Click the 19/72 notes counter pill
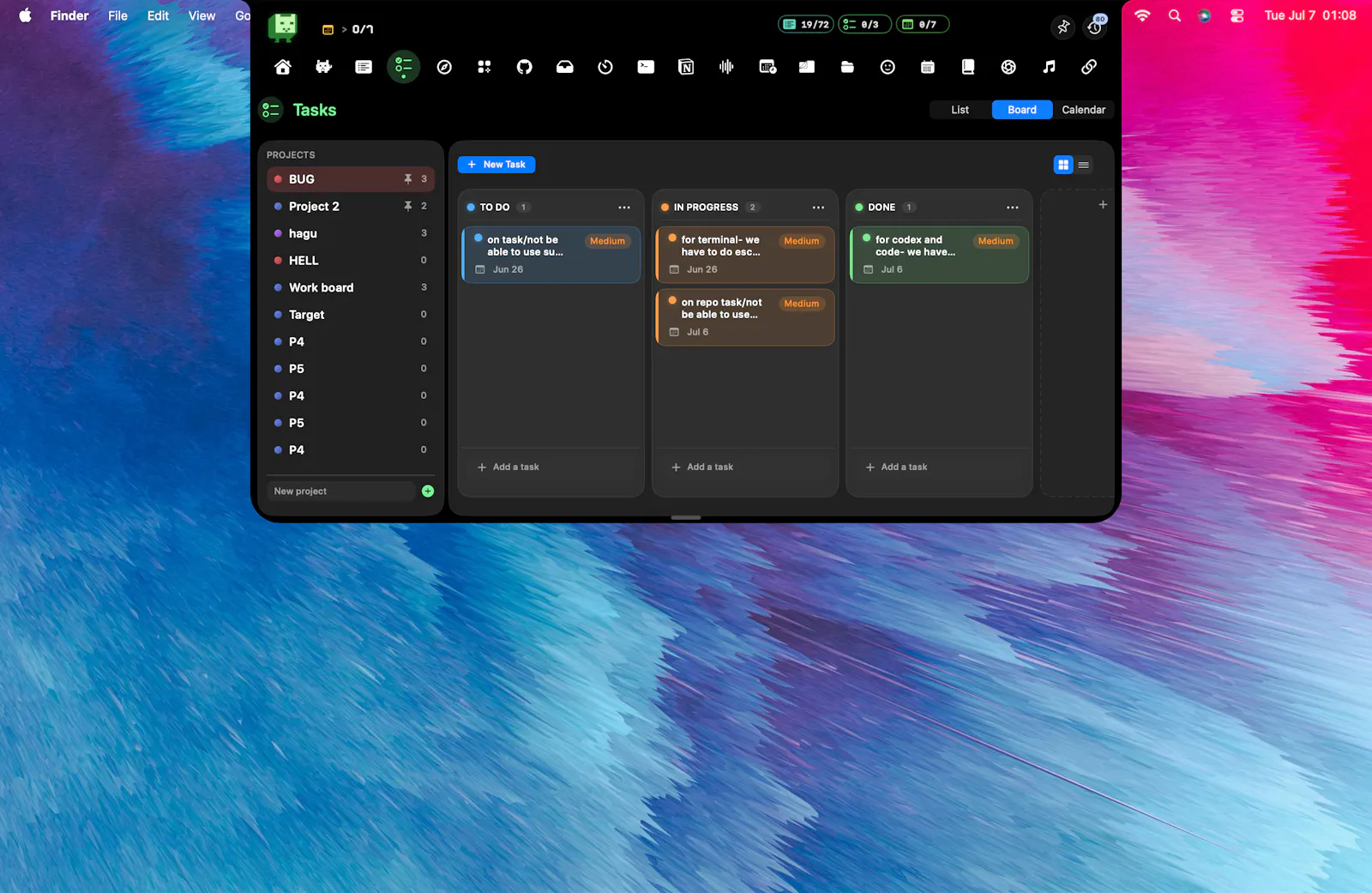1372x893 pixels. click(806, 24)
